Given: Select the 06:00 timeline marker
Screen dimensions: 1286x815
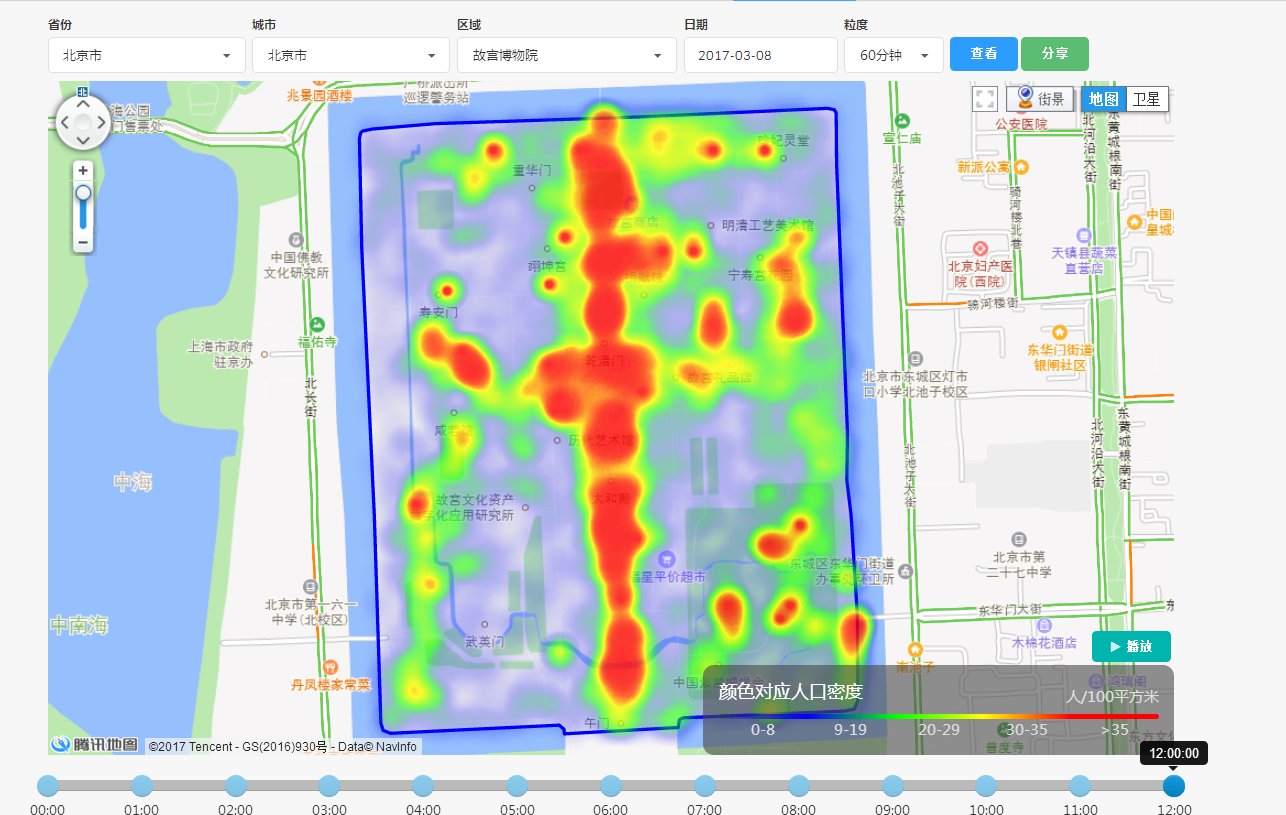Looking at the screenshot, I should (611, 786).
